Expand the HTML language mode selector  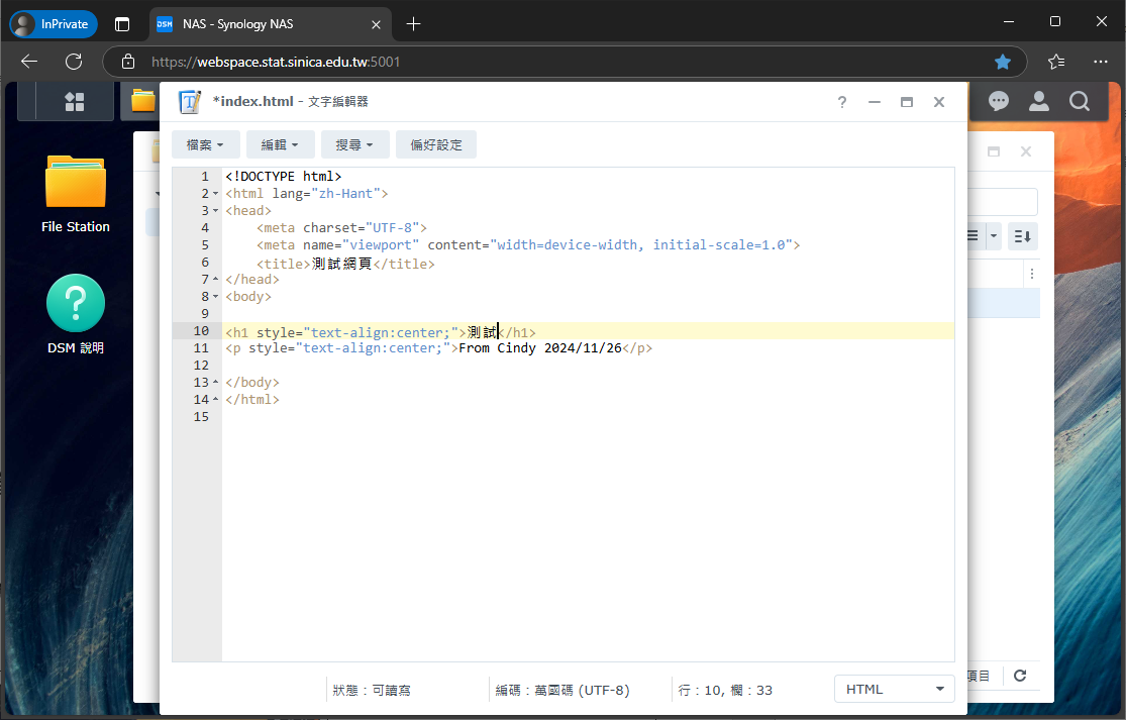894,689
